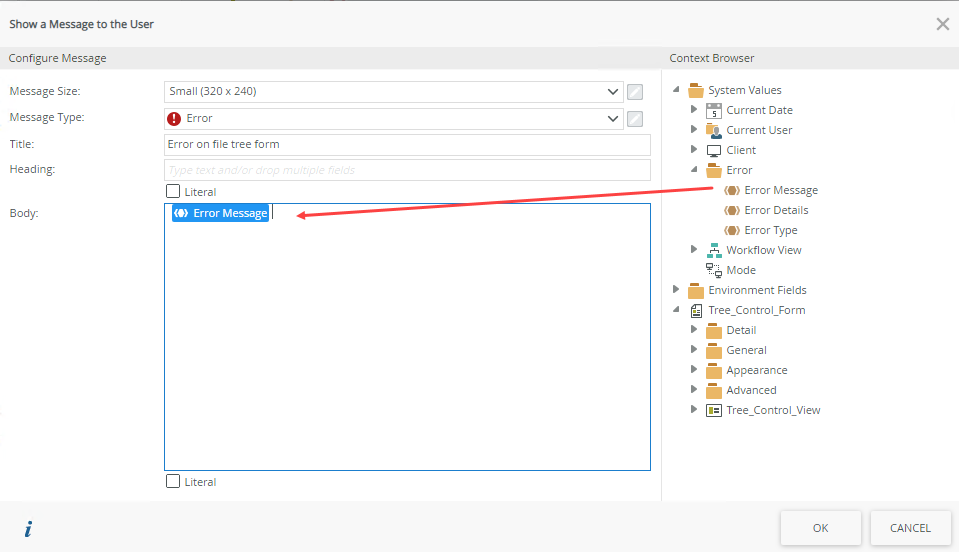Click the Tree_Control_Form document icon
This screenshot has height=552, width=959.
click(x=696, y=311)
